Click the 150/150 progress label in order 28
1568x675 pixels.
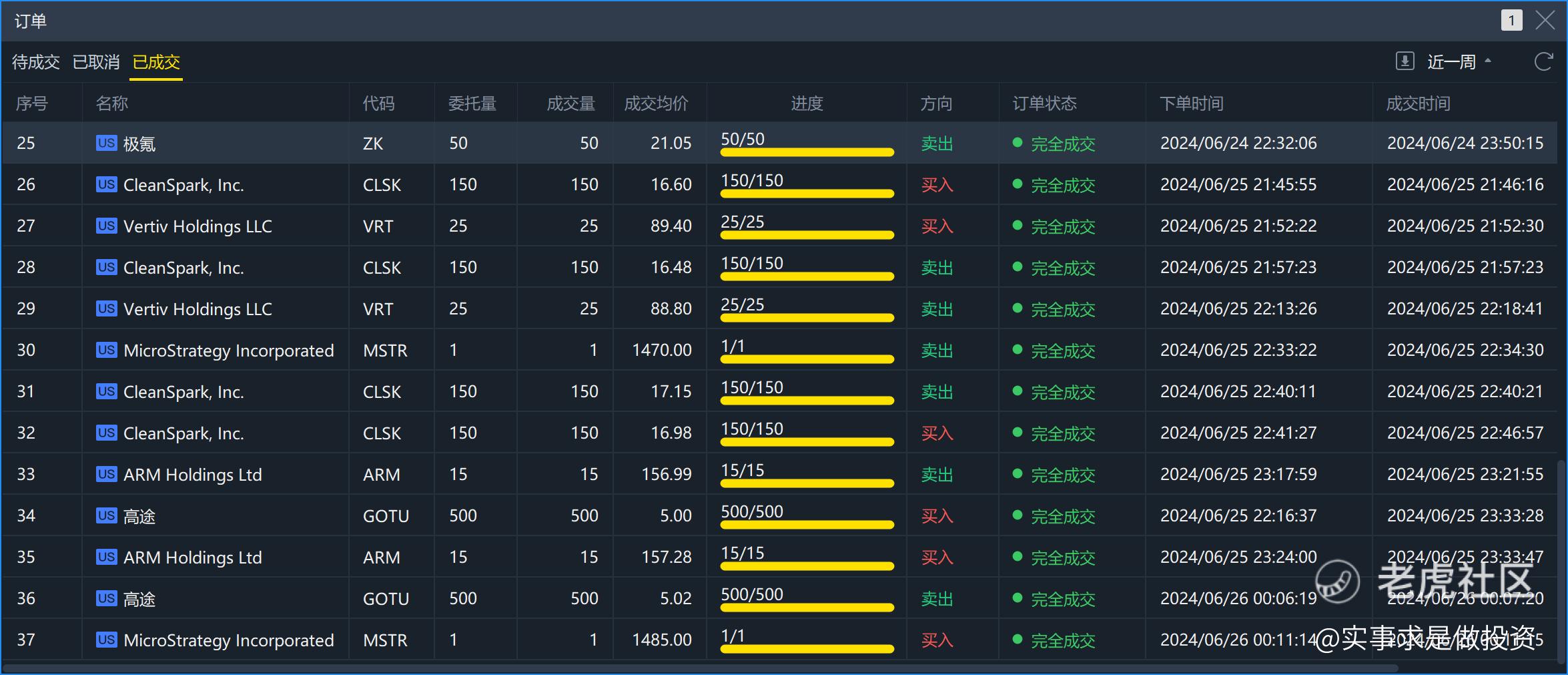(752, 263)
